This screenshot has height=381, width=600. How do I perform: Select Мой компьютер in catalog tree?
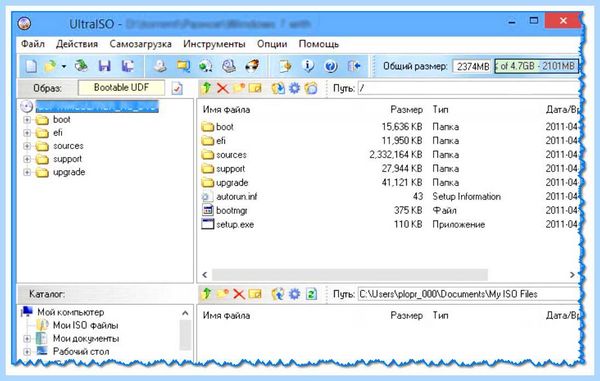tap(70, 312)
